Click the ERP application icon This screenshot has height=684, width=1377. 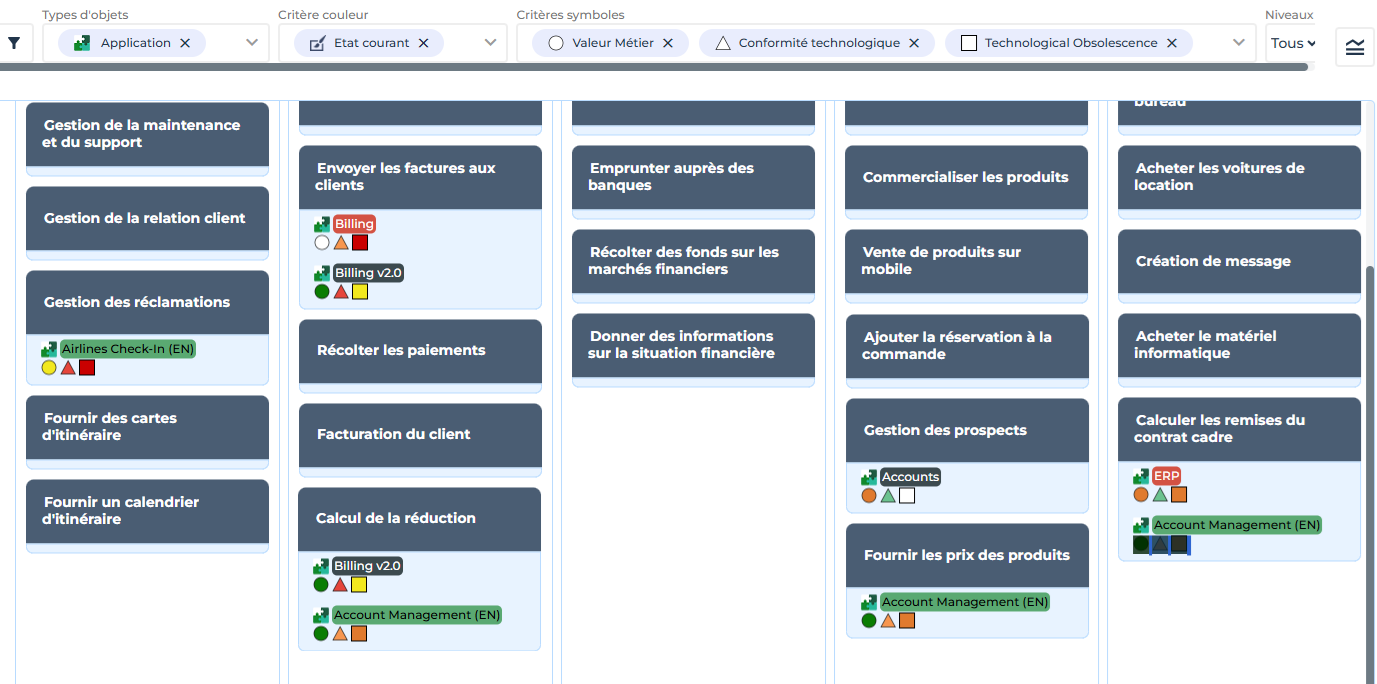[1141, 476]
